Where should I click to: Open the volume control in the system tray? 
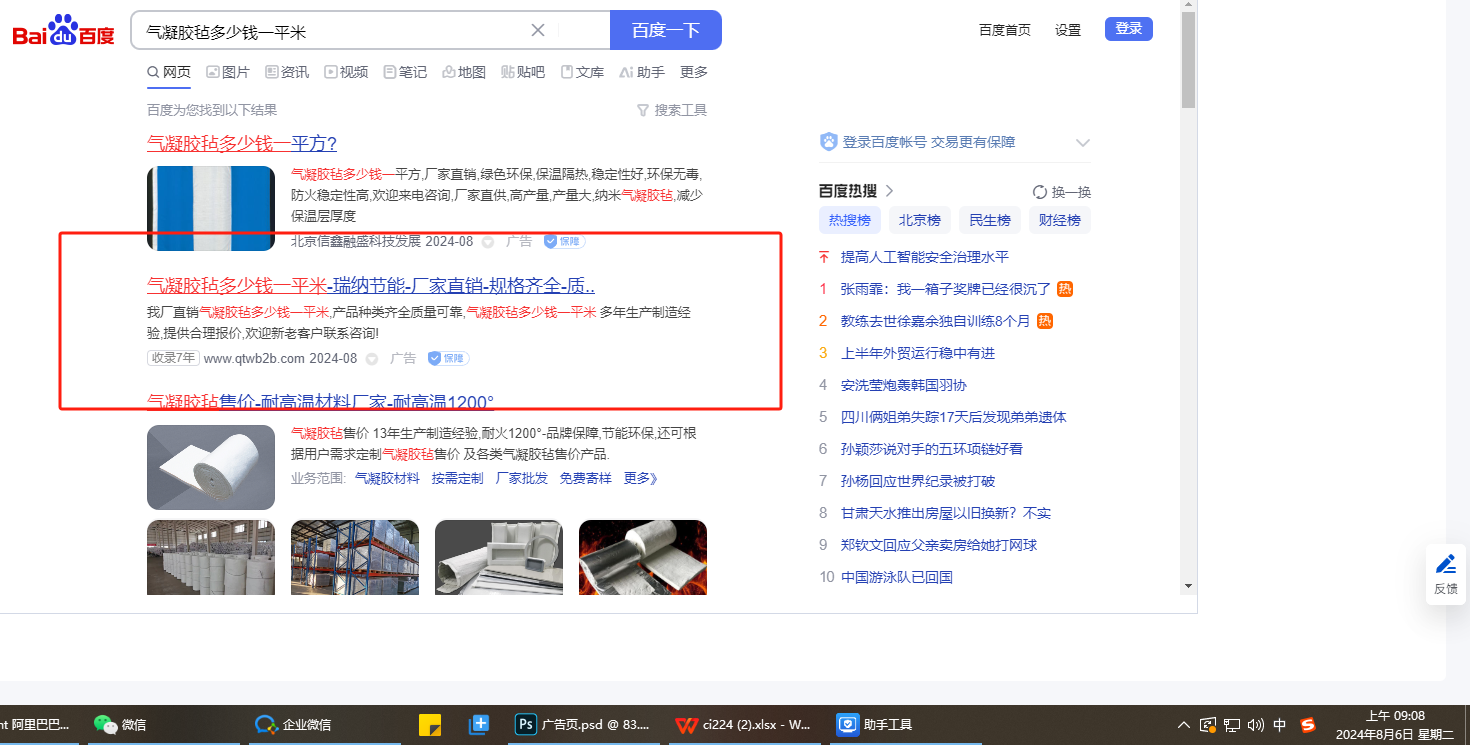[1256, 725]
